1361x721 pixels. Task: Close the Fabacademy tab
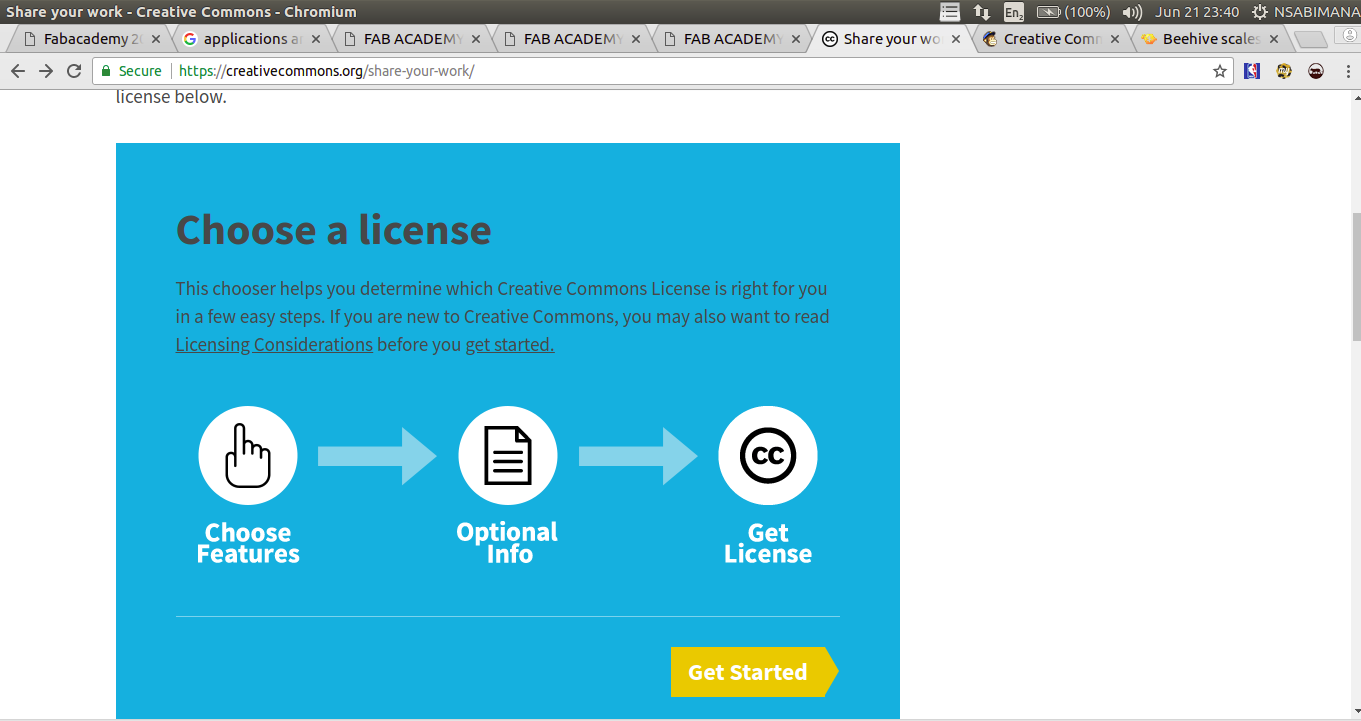coord(155,39)
